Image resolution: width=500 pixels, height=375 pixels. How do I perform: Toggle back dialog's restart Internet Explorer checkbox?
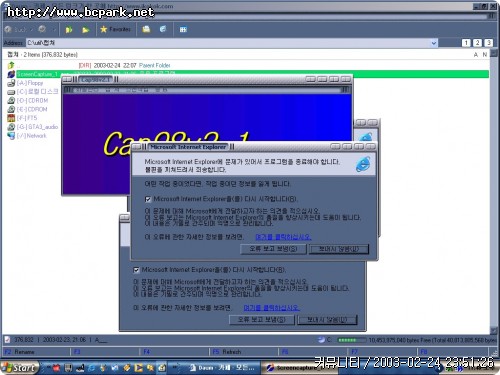(x=136, y=270)
